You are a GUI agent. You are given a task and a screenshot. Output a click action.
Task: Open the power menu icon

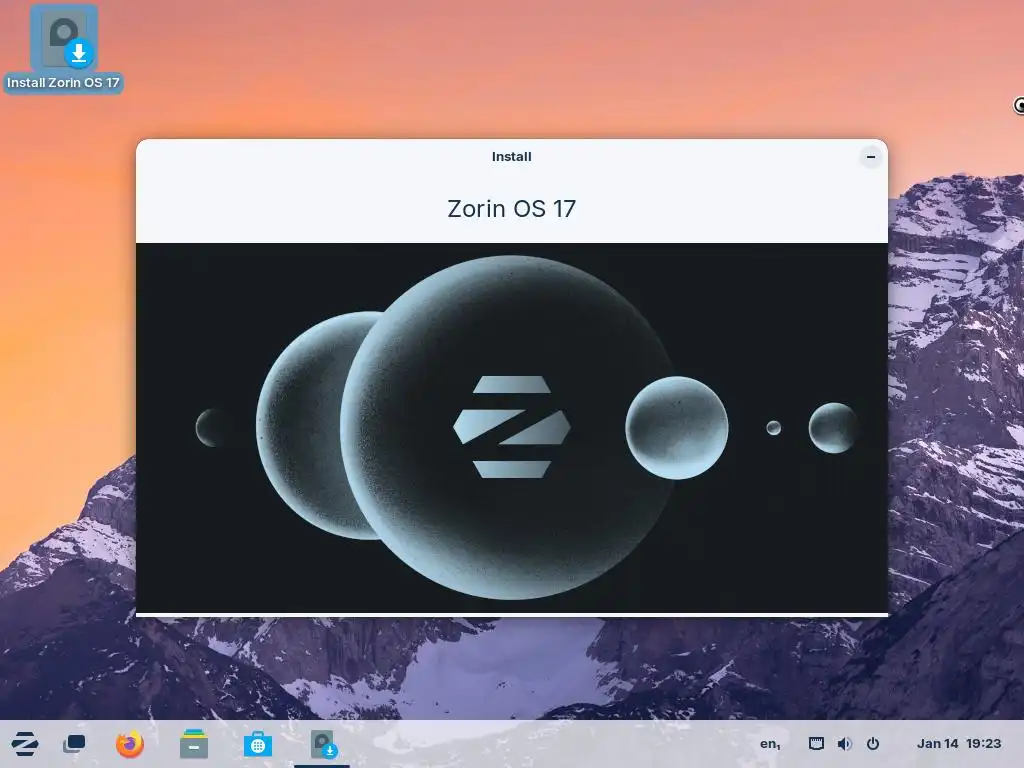click(x=872, y=743)
